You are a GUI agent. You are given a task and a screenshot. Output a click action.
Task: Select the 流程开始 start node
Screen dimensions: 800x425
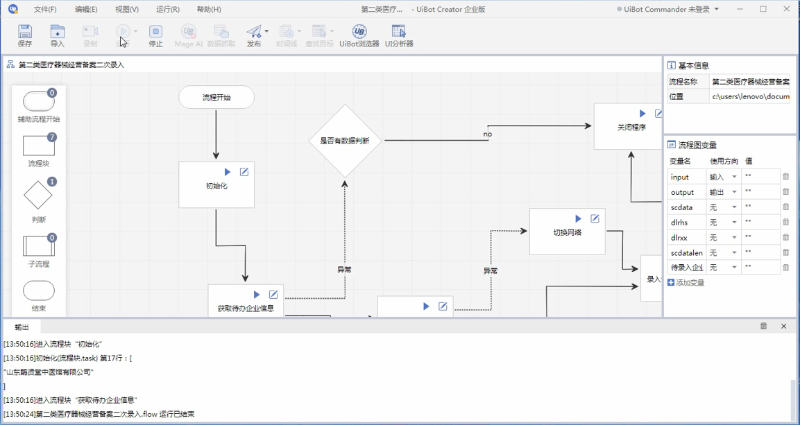(216, 97)
